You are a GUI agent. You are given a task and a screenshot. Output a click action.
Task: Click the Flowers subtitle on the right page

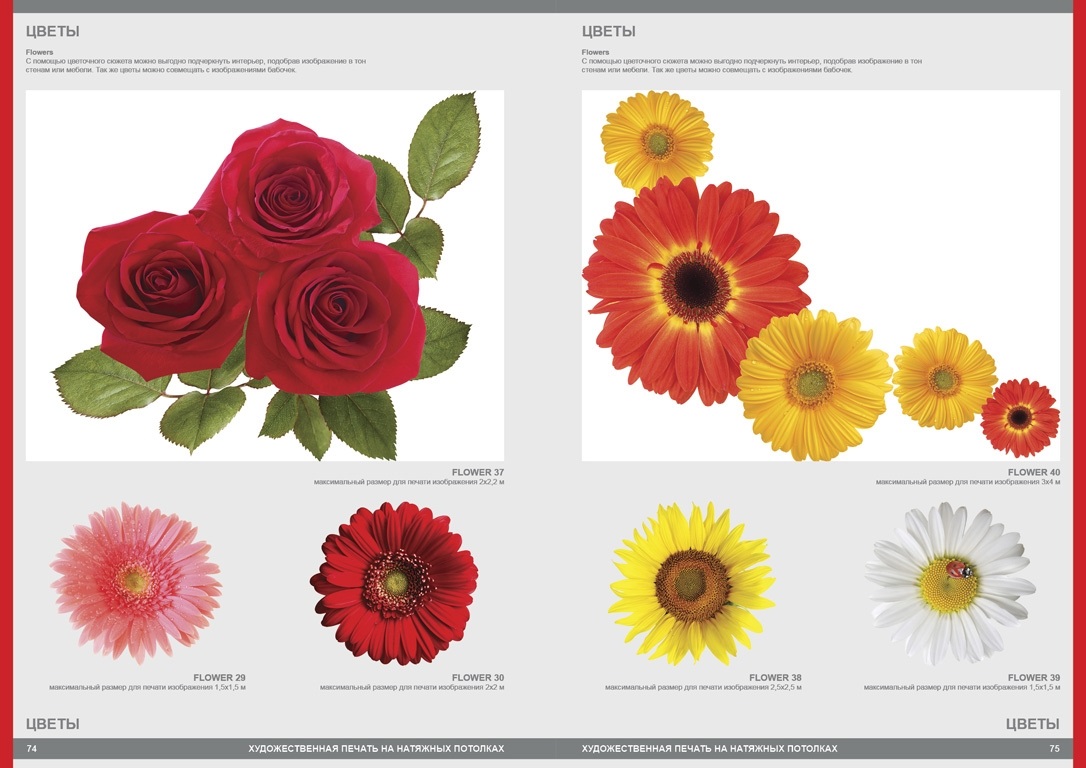coord(596,52)
